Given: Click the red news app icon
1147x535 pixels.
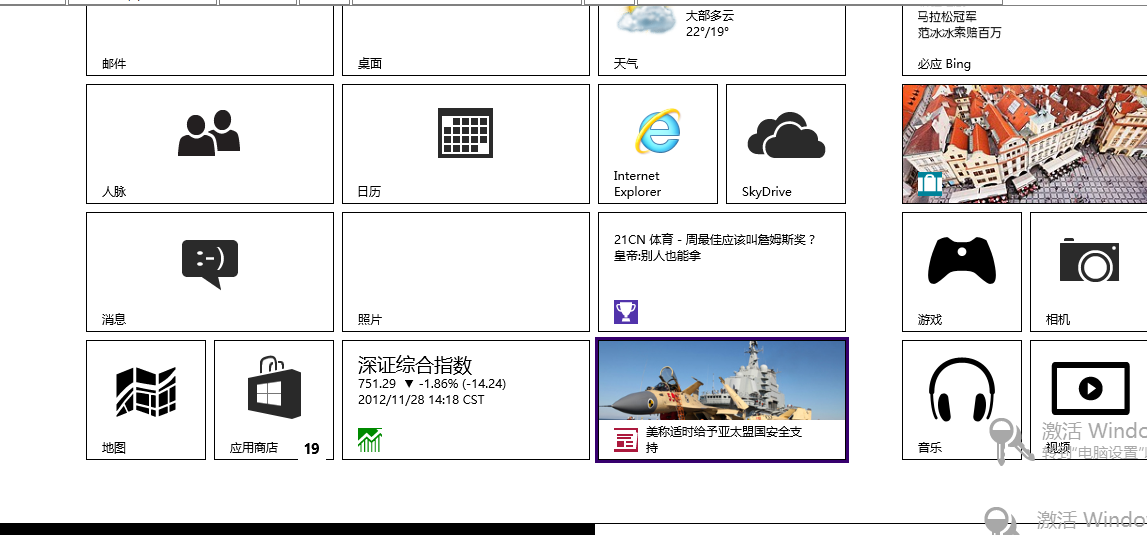Looking at the screenshot, I should coord(626,440).
